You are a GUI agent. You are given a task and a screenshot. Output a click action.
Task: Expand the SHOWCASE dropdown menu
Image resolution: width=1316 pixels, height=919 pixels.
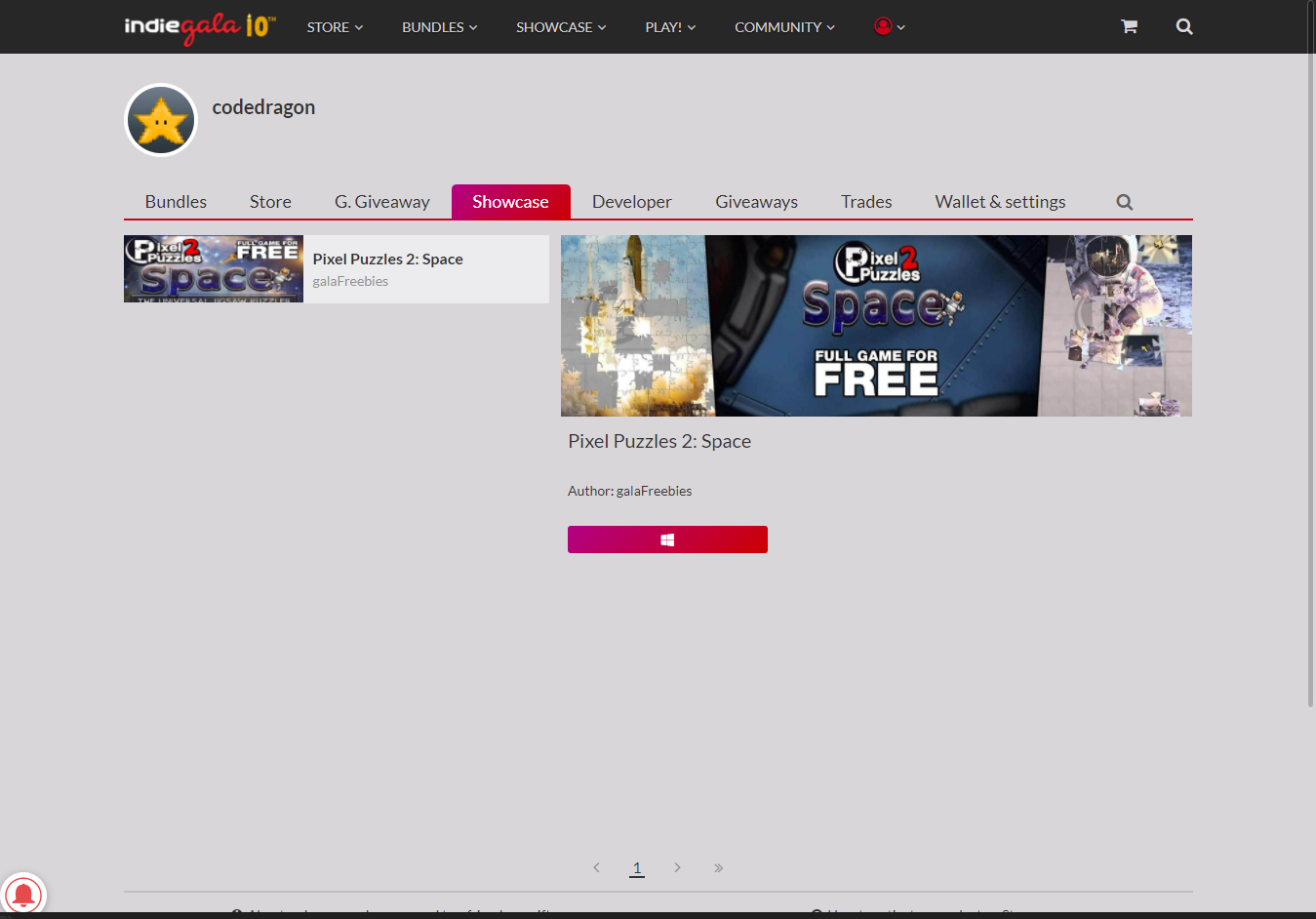pyautogui.click(x=561, y=27)
